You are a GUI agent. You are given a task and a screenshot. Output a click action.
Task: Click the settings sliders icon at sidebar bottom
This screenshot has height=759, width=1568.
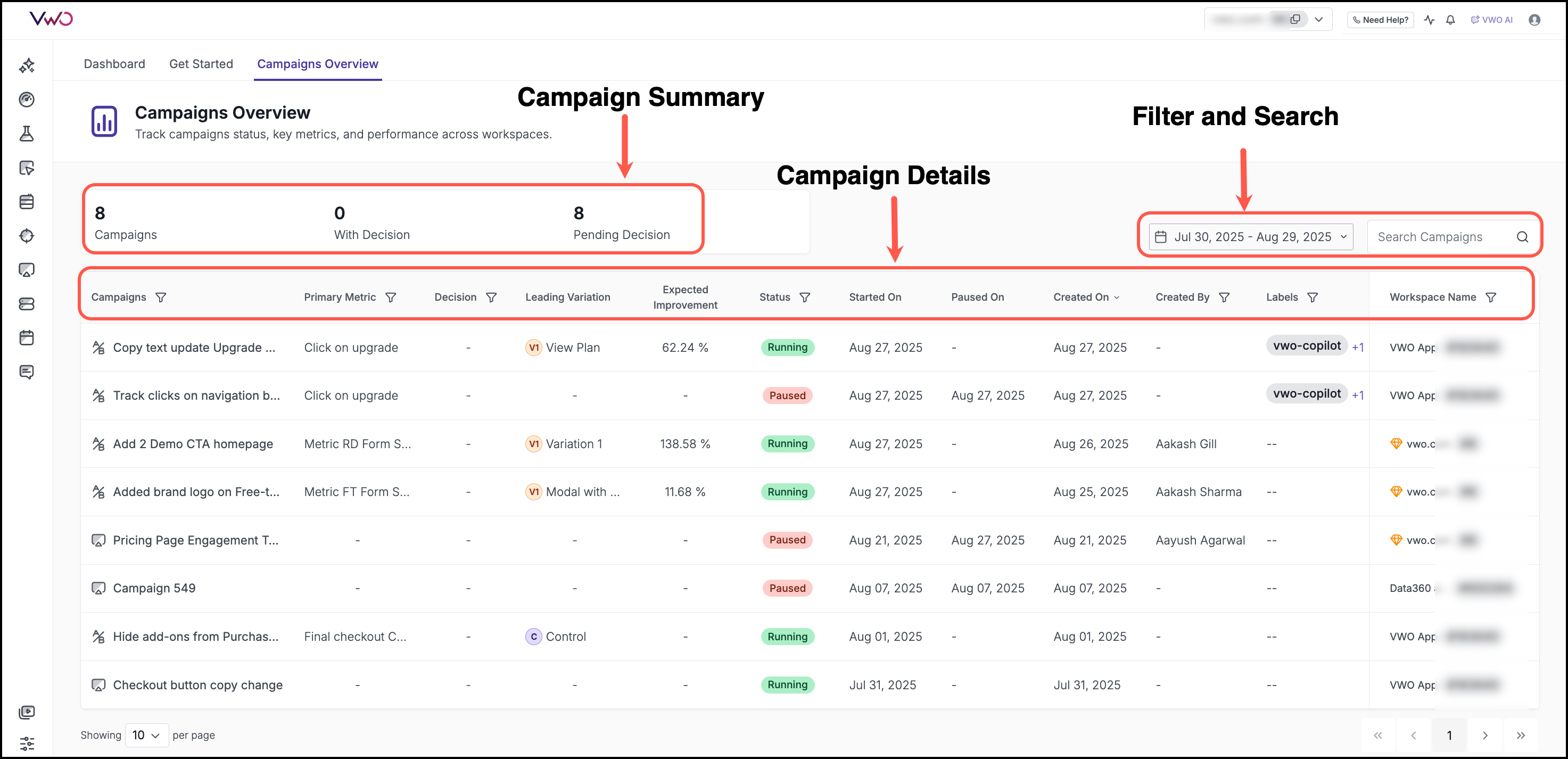point(27,743)
